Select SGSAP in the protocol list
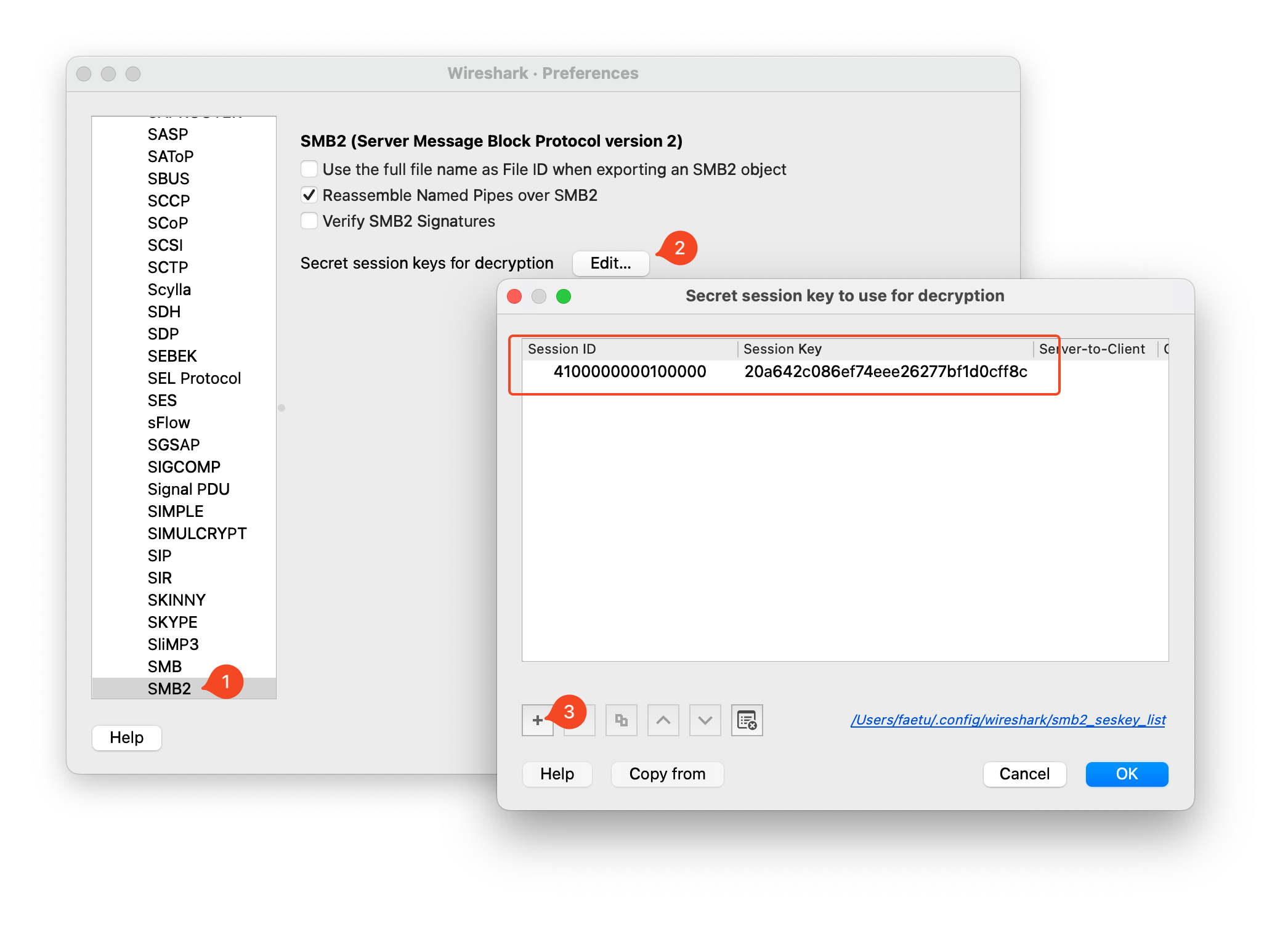The width and height of the screenshot is (1288, 926). click(x=184, y=444)
